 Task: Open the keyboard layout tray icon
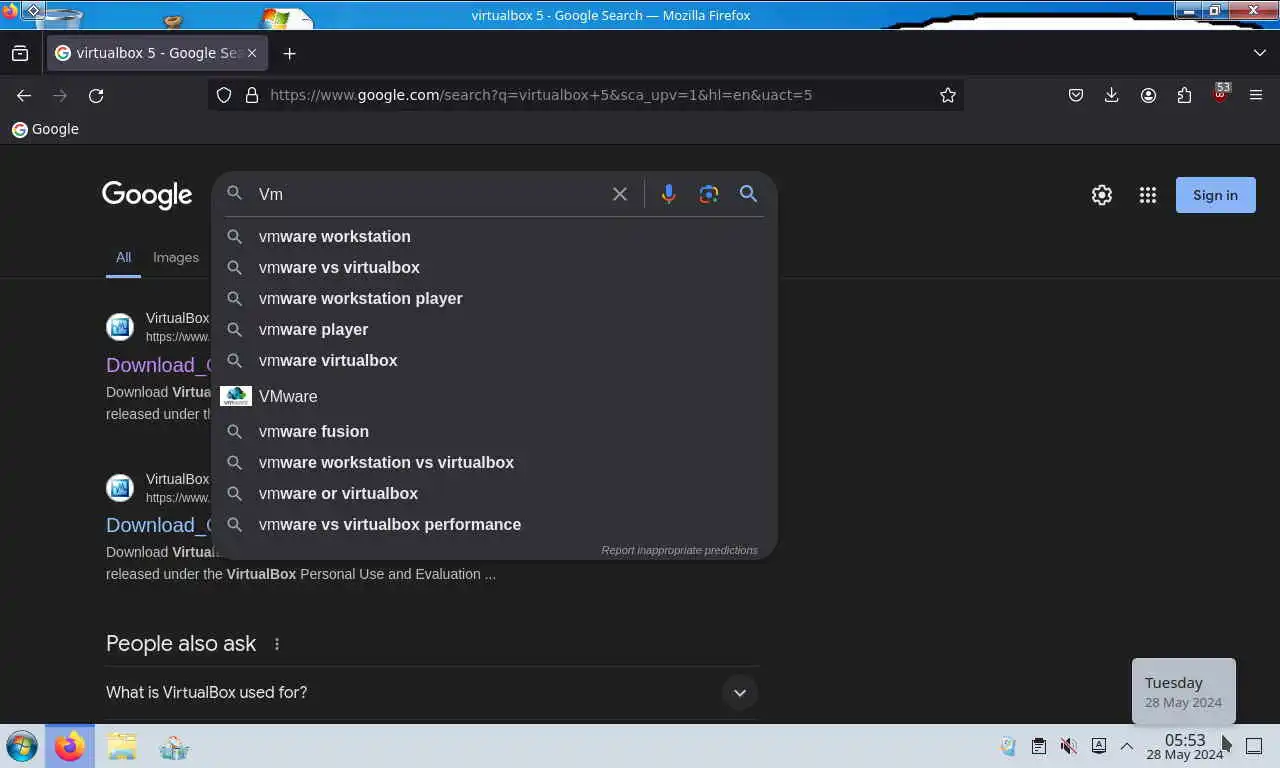[x=1098, y=746]
